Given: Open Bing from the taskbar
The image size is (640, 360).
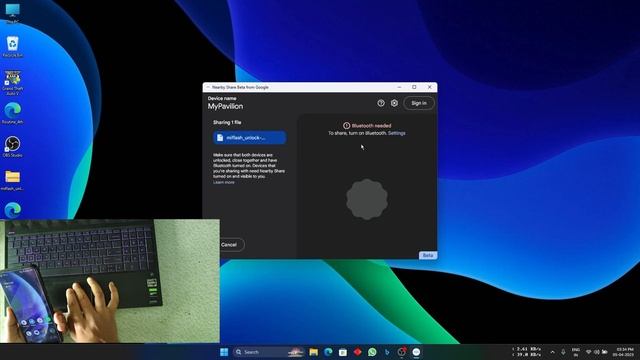Looking at the screenshot, I should pos(387,352).
